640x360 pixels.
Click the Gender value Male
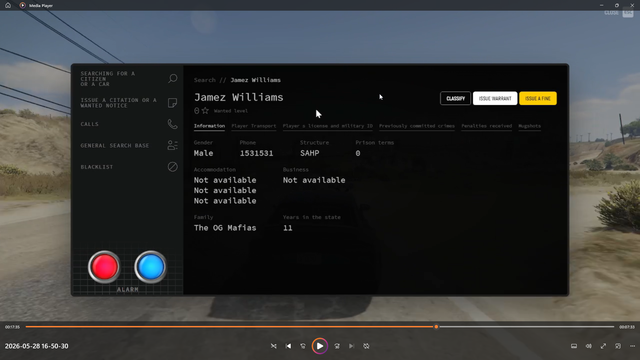pyautogui.click(x=203, y=153)
